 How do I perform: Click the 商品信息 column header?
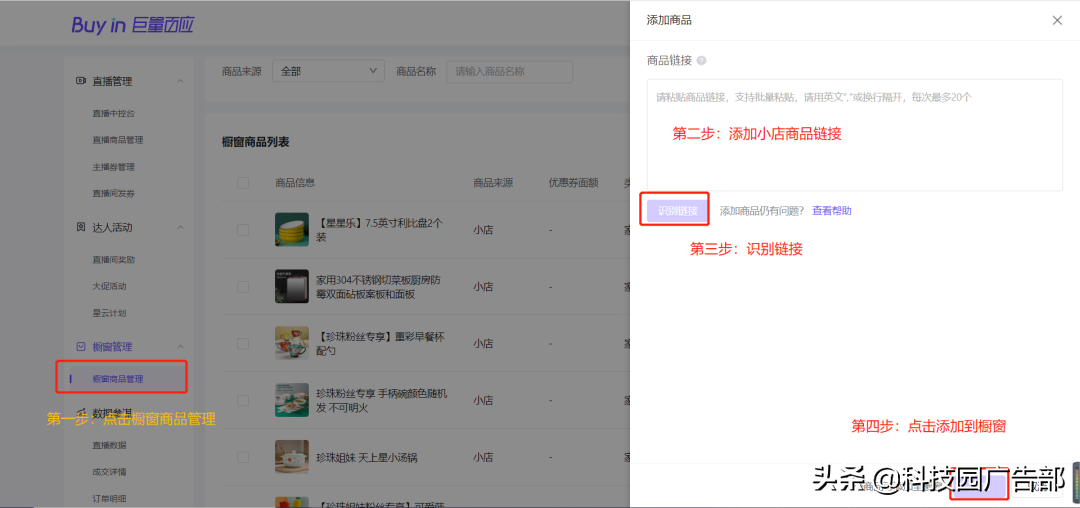tap(295, 183)
